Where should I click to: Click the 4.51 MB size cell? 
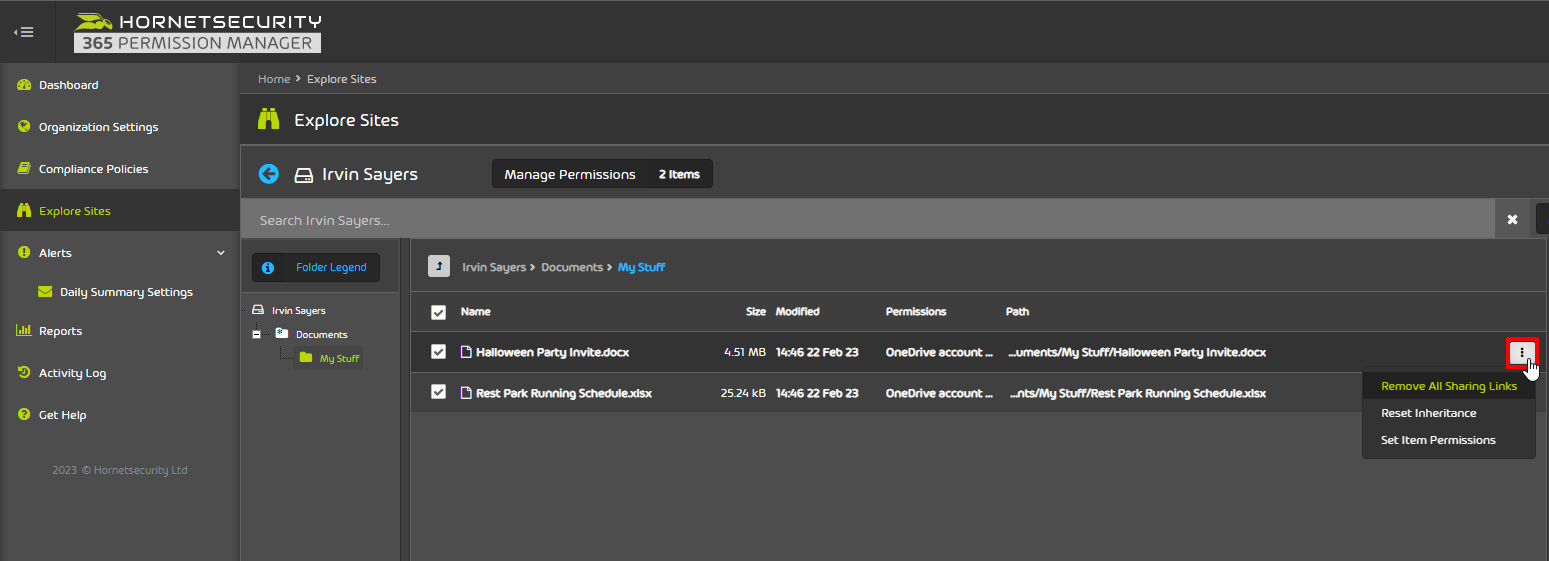click(x=745, y=353)
